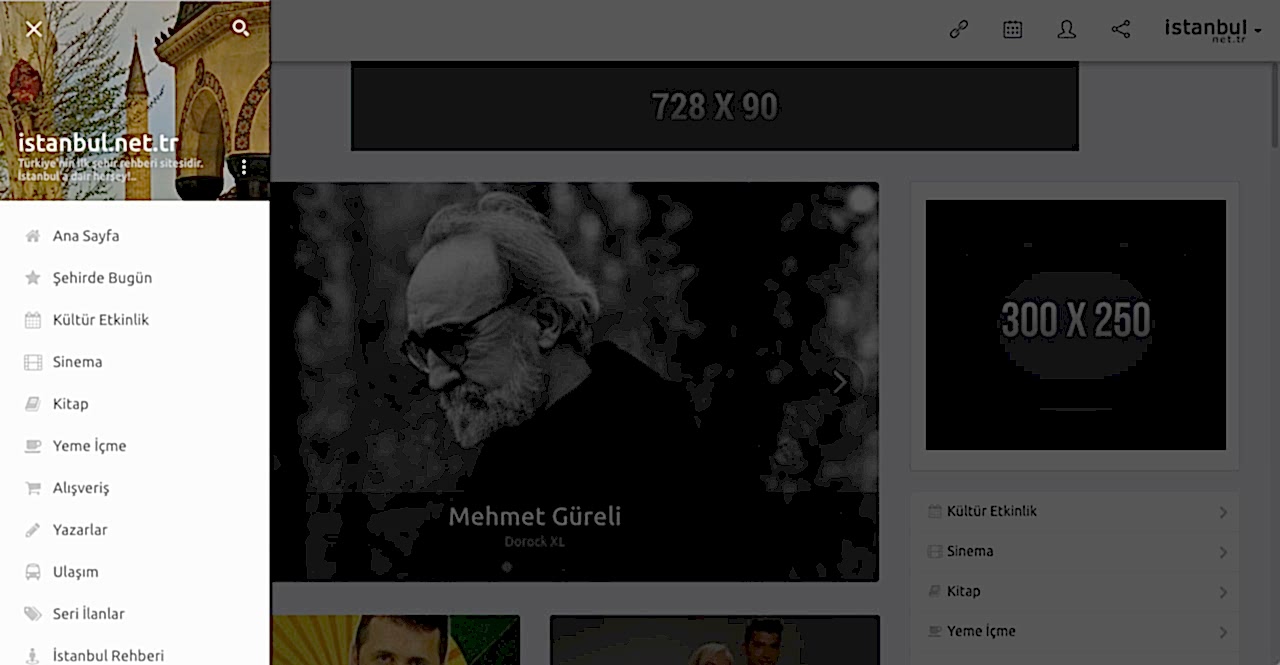Expand Kültür Etkinlik chevron in right panel
This screenshot has height=665, width=1280.
[x=1223, y=512]
